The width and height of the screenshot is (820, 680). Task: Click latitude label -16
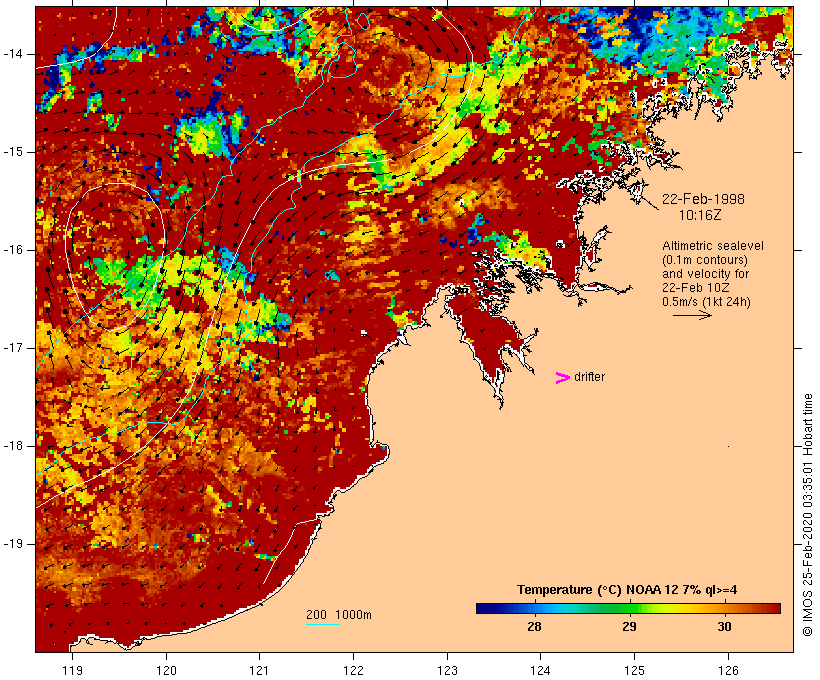12,250
